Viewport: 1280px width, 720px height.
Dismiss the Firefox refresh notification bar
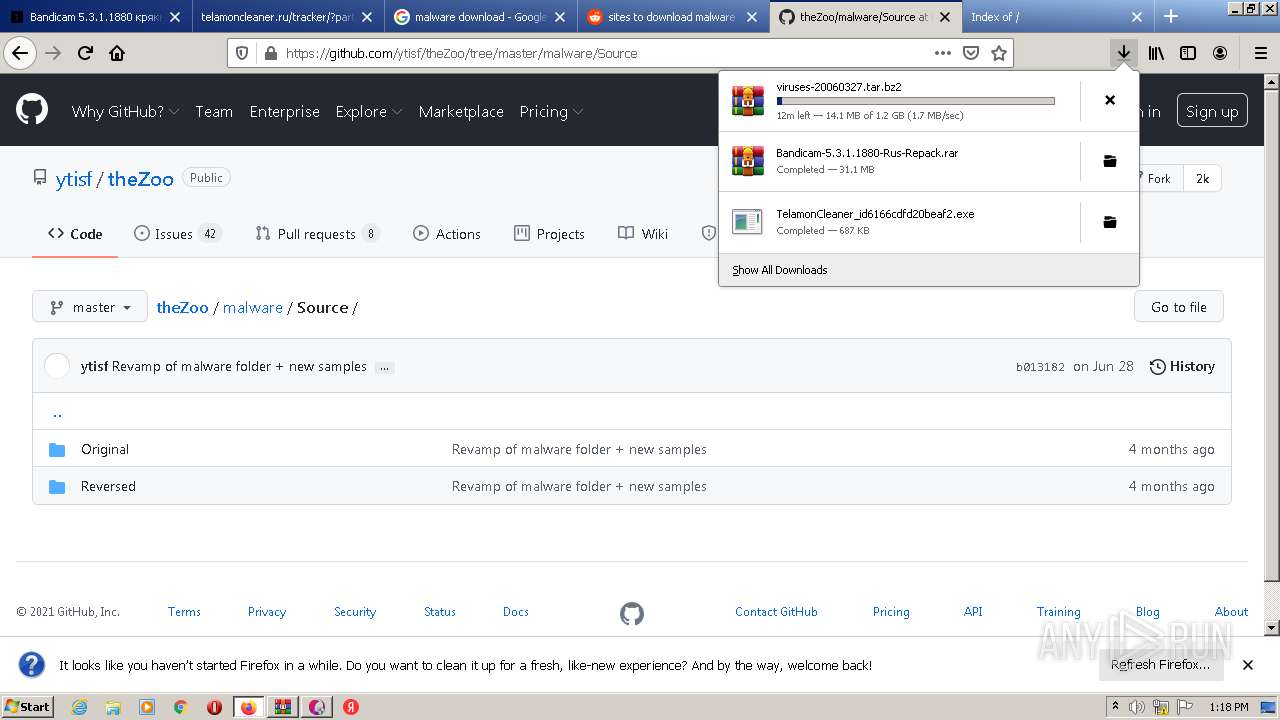pos(1248,665)
